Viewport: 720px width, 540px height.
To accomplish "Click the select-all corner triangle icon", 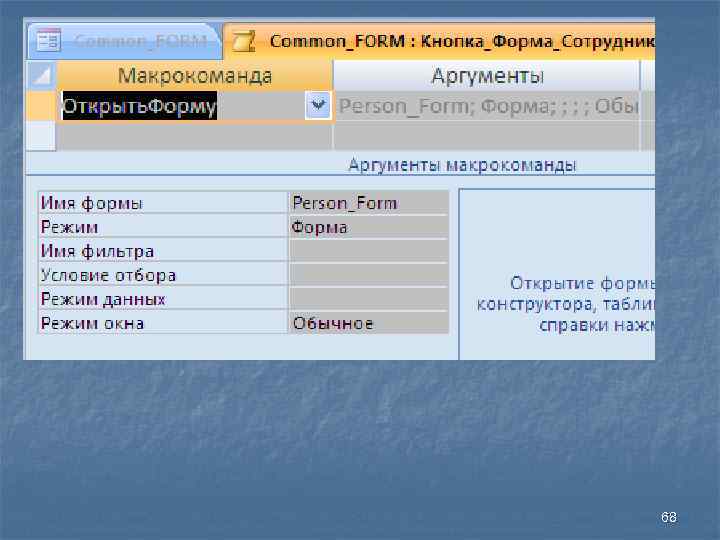I will click(x=42, y=76).
